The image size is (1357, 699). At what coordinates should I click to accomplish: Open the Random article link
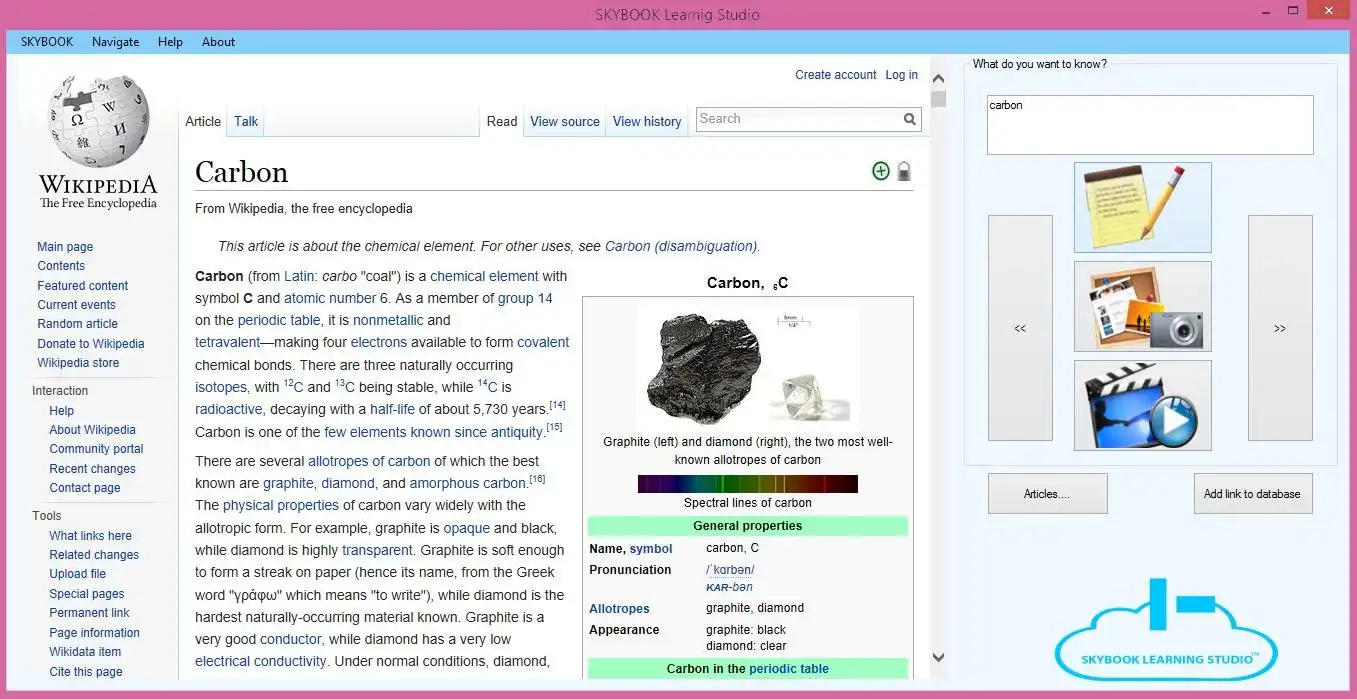point(77,324)
